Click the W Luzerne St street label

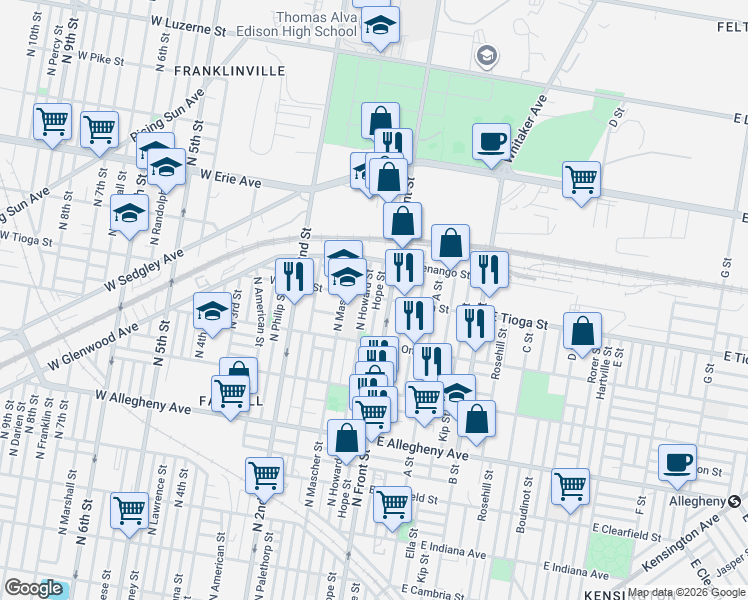point(188,26)
